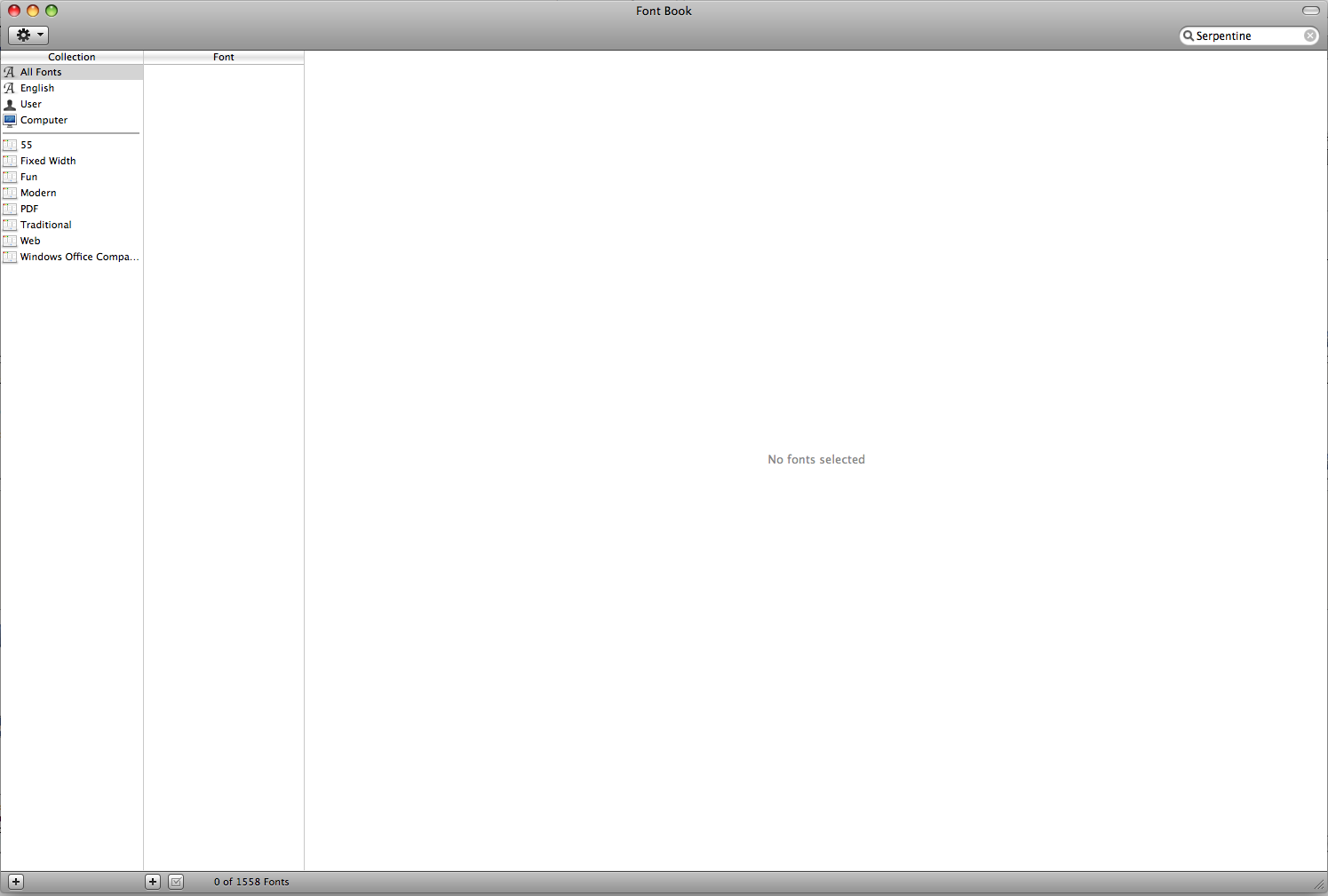Click the English collection icon

[10, 88]
